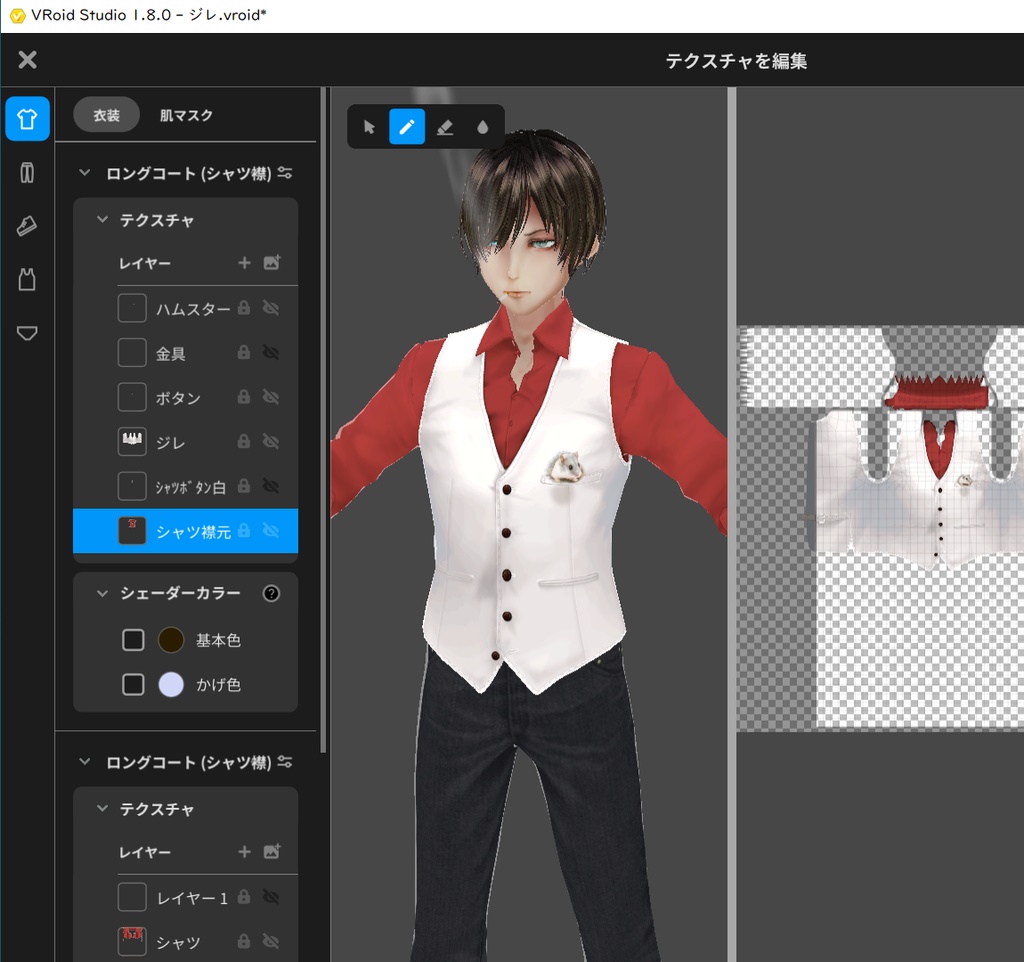Toggle visibility of ハムスター layer
This screenshot has width=1024, height=962.
[271, 308]
